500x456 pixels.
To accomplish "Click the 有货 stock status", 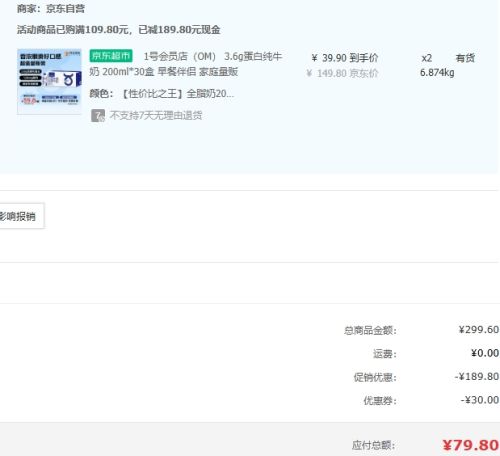I will pos(465,58).
